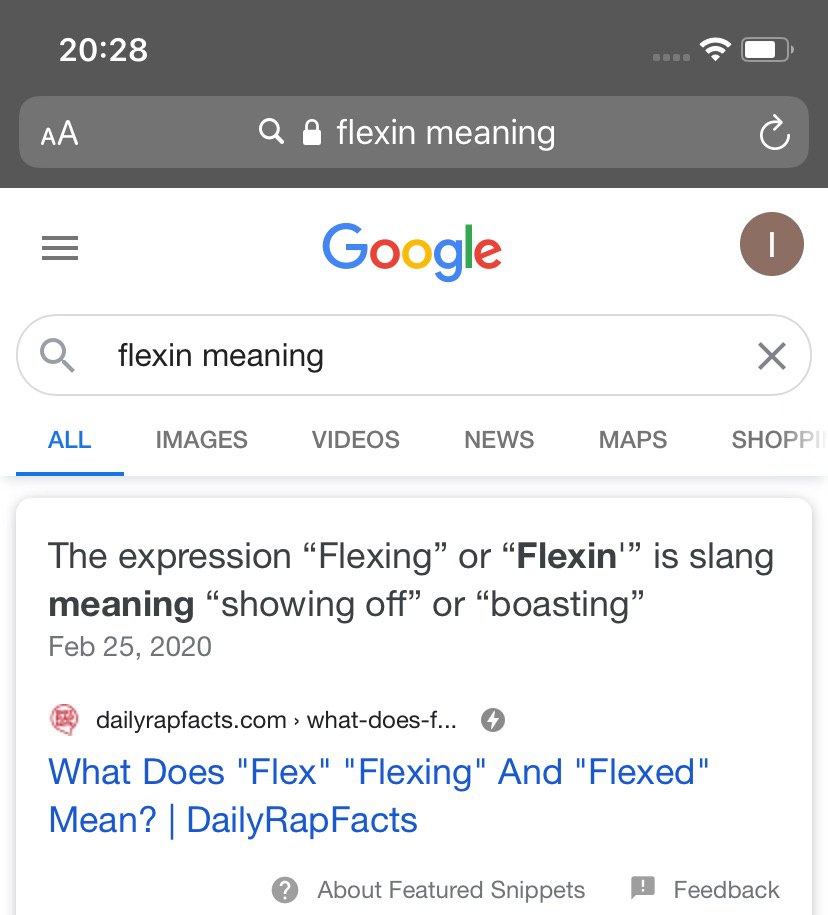
Task: Switch to the VIDEOS tab
Action: click(x=355, y=440)
